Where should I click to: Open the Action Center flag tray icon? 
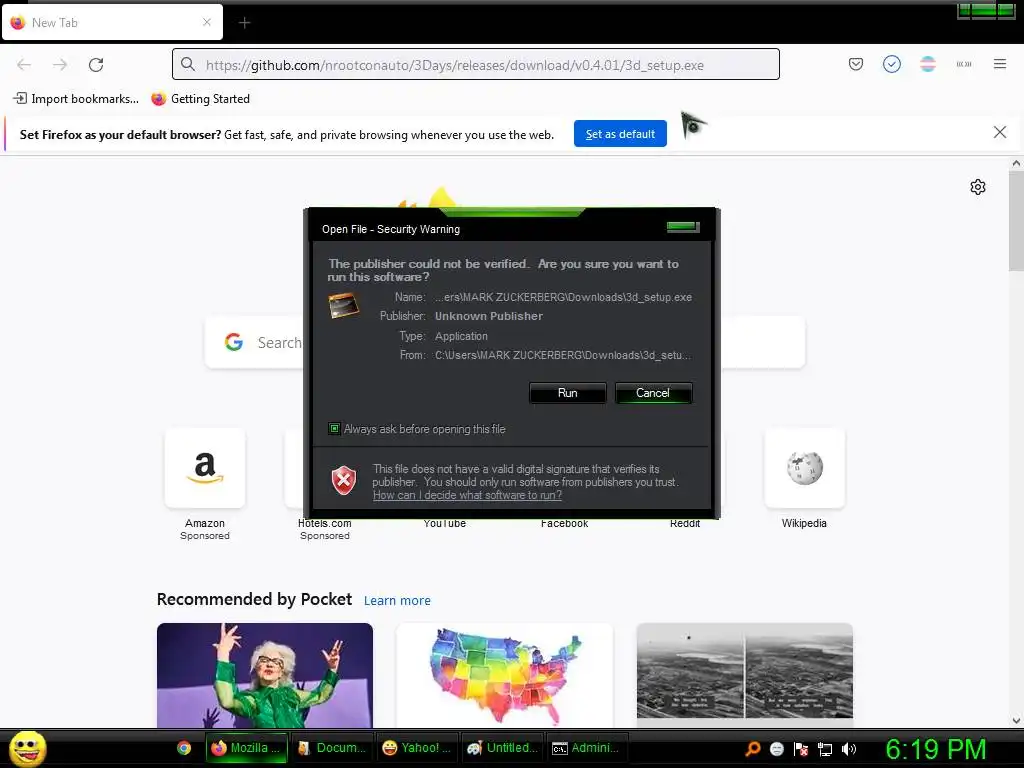click(801, 749)
